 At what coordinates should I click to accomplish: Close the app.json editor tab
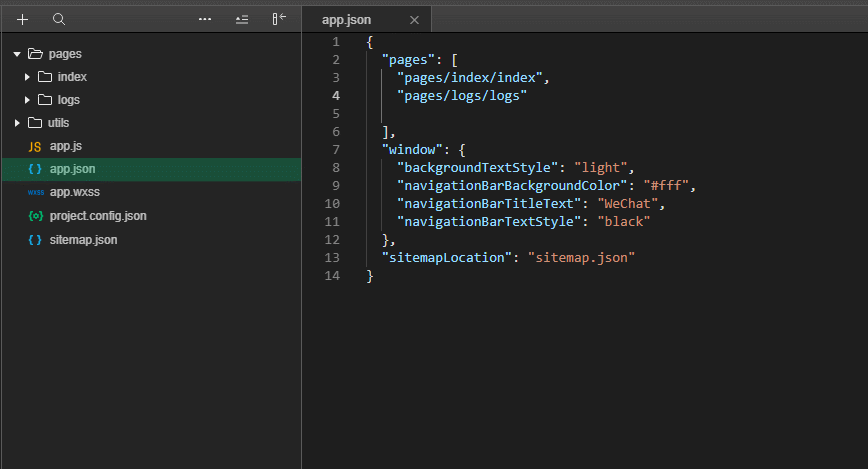tap(414, 20)
